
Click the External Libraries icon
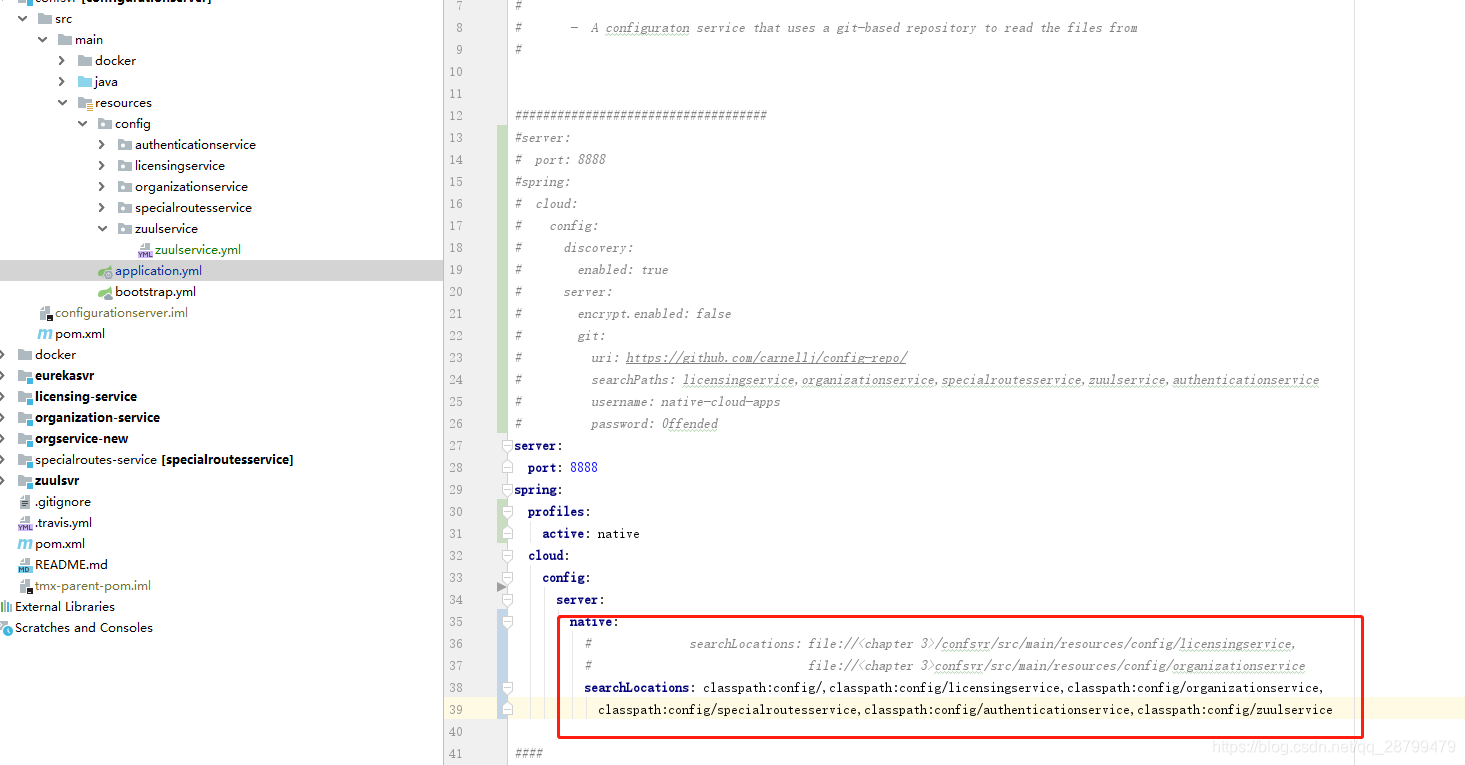[x=6, y=607]
